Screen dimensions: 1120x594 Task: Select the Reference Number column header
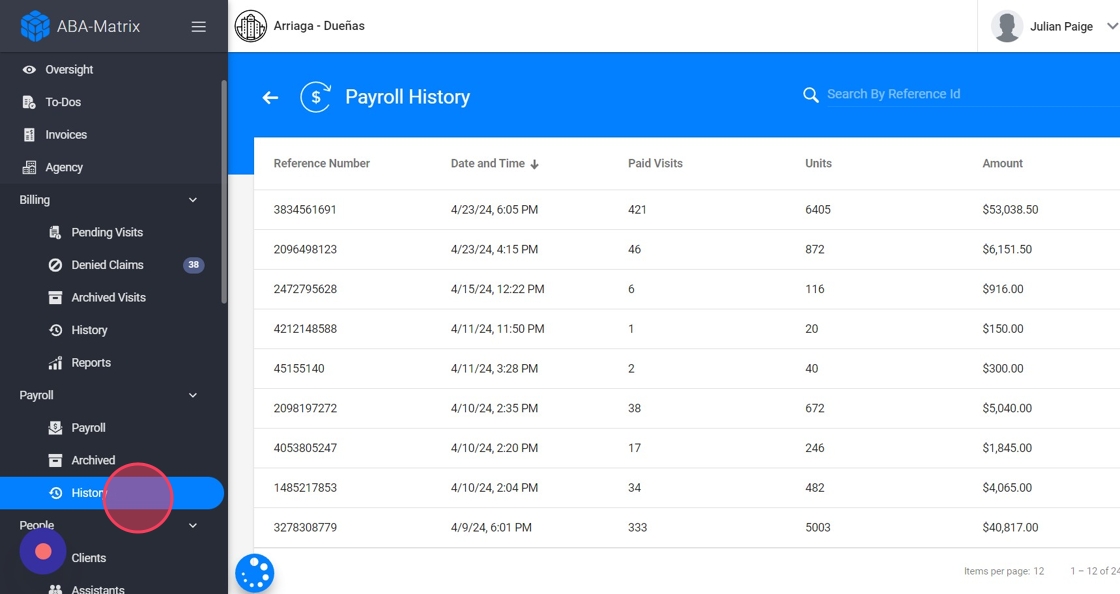(x=321, y=164)
